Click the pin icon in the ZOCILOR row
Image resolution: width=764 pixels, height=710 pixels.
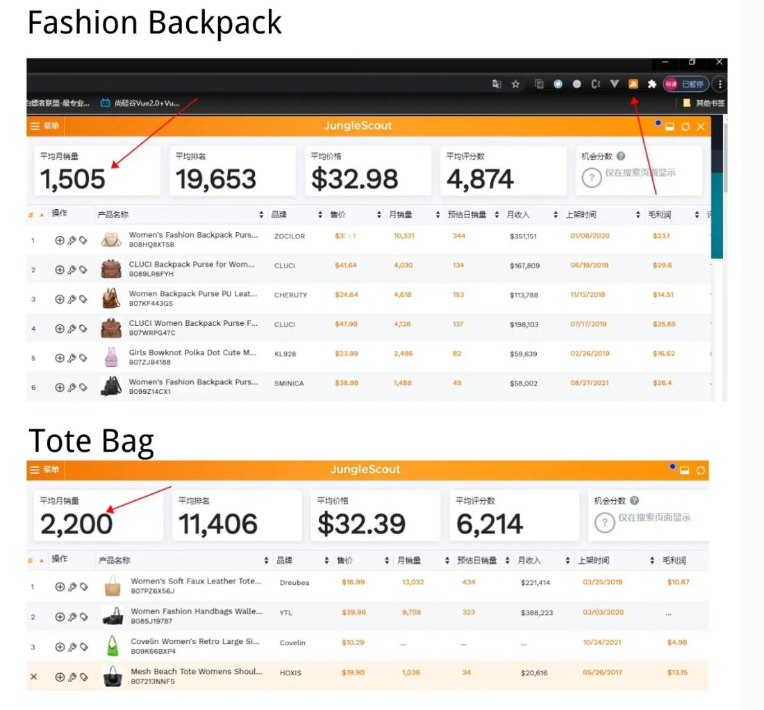point(72,240)
